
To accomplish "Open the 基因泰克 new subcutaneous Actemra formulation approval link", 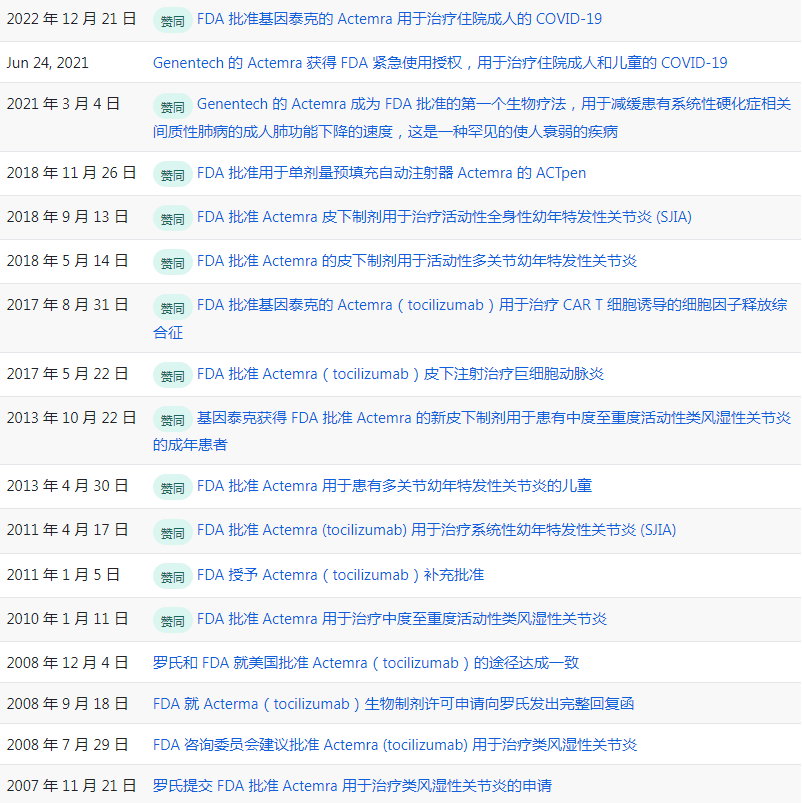I will click(472, 431).
